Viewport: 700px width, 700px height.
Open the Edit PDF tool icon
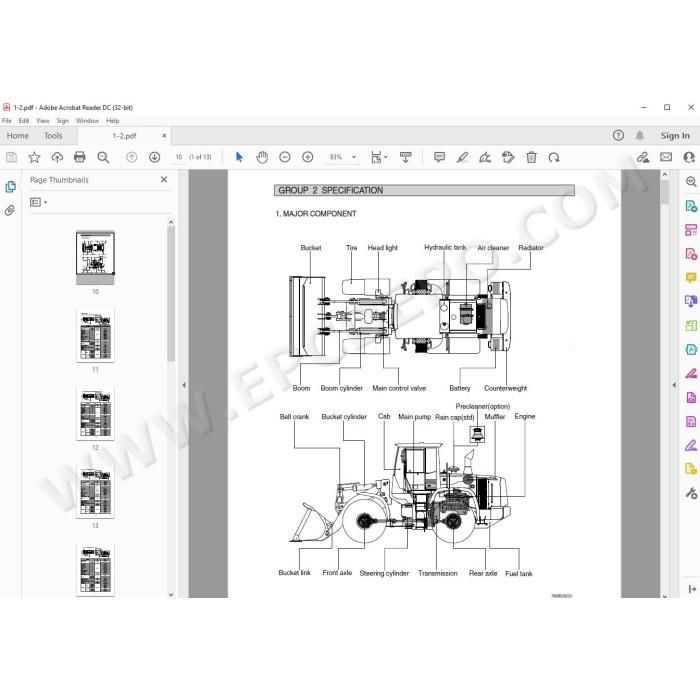691,230
